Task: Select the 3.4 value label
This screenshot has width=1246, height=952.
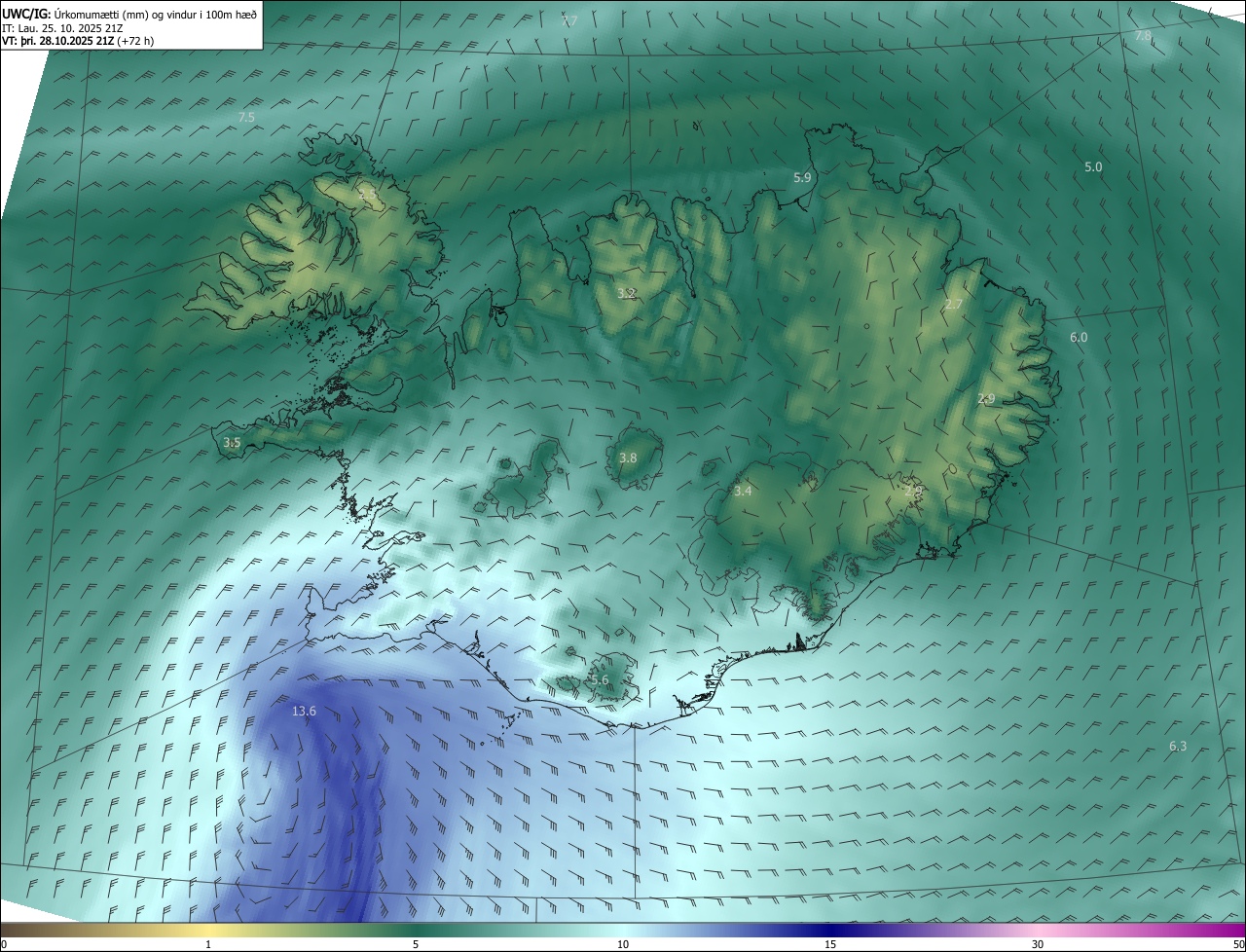Action: (x=743, y=492)
